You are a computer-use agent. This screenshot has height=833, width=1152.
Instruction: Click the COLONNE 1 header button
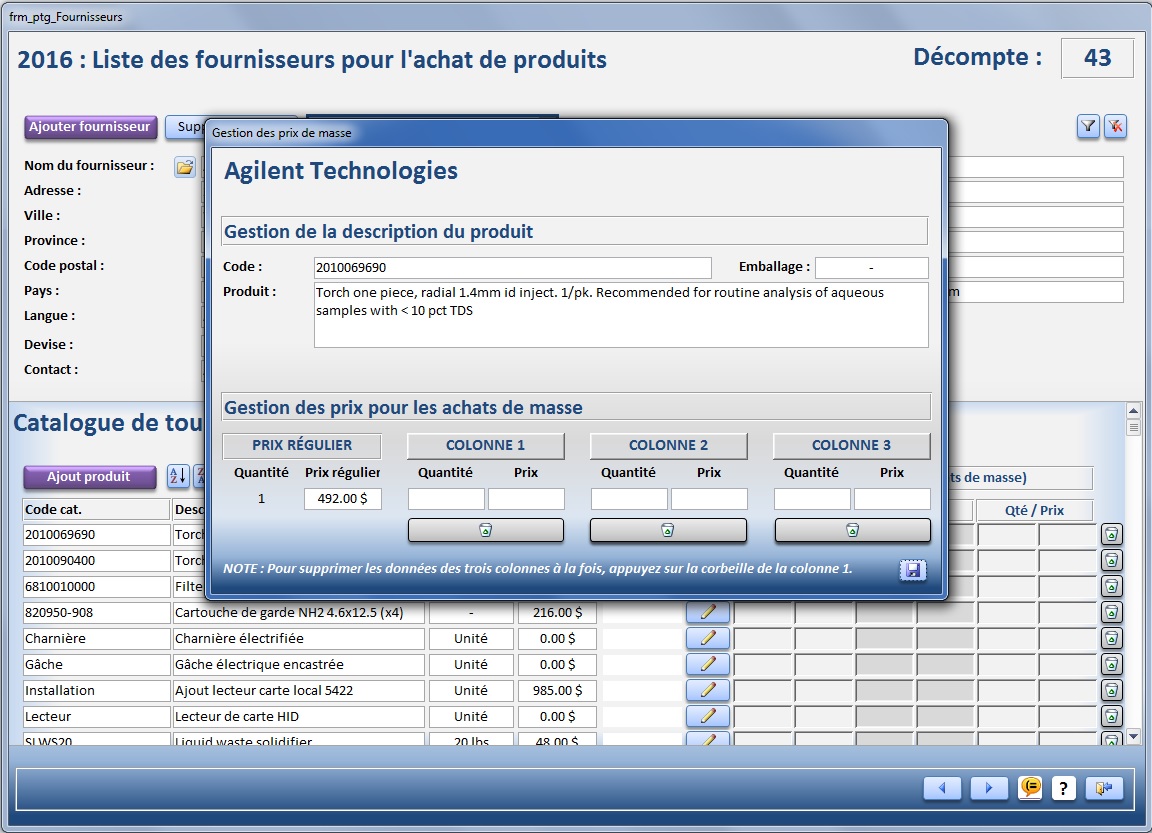(486, 445)
